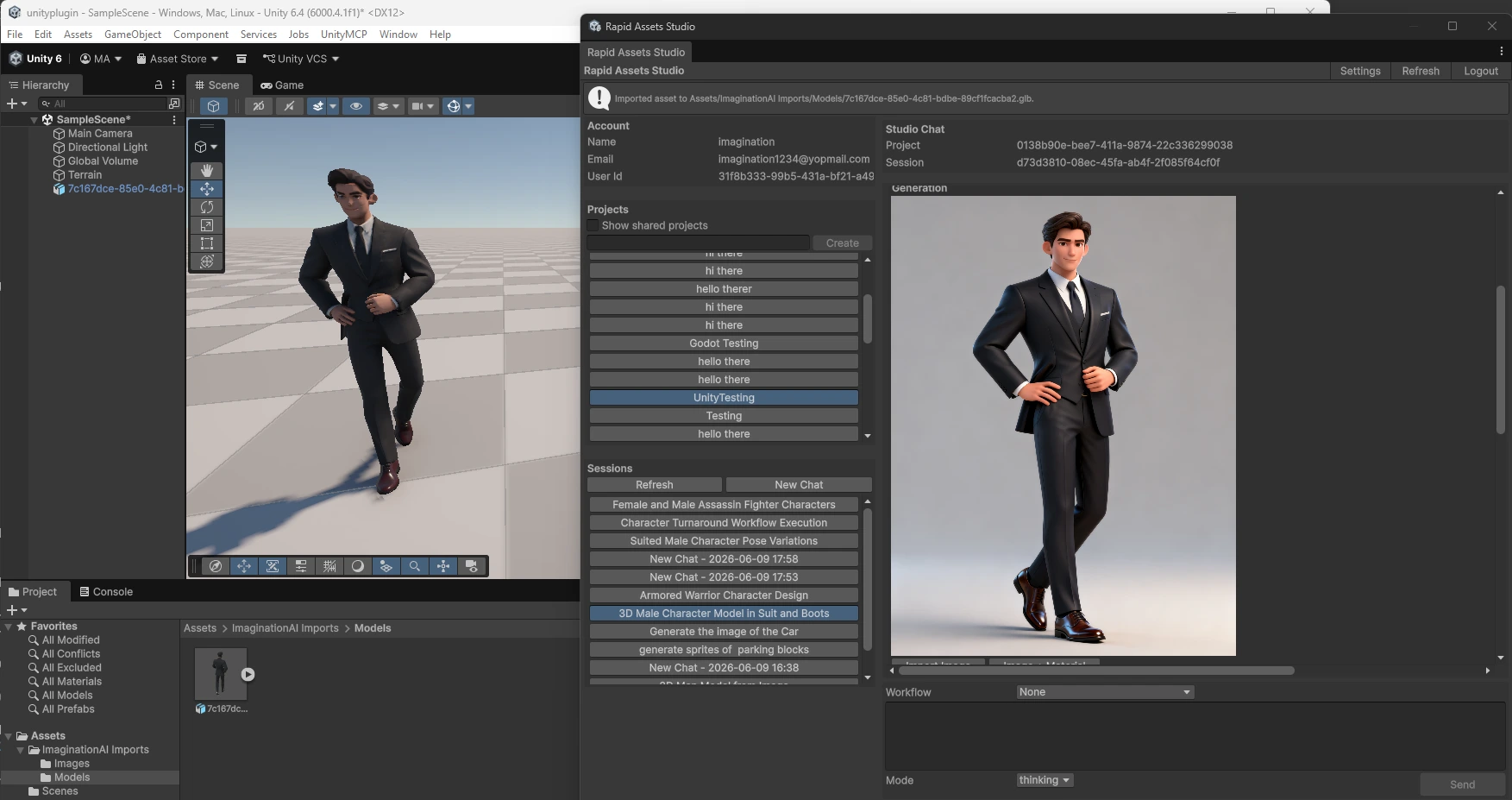Toggle 2D view mode in Scene
This screenshot has height=800, width=1512.
click(x=258, y=106)
